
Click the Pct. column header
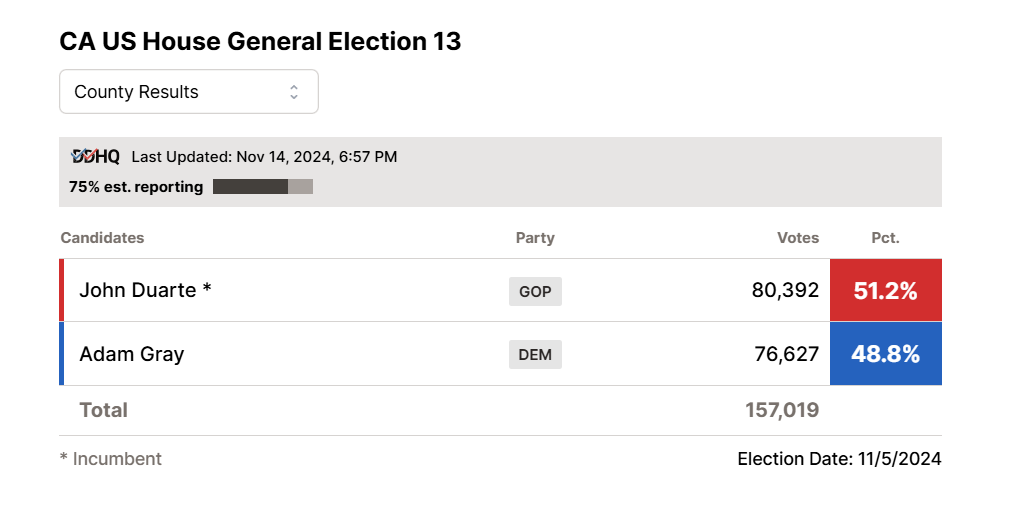(885, 238)
